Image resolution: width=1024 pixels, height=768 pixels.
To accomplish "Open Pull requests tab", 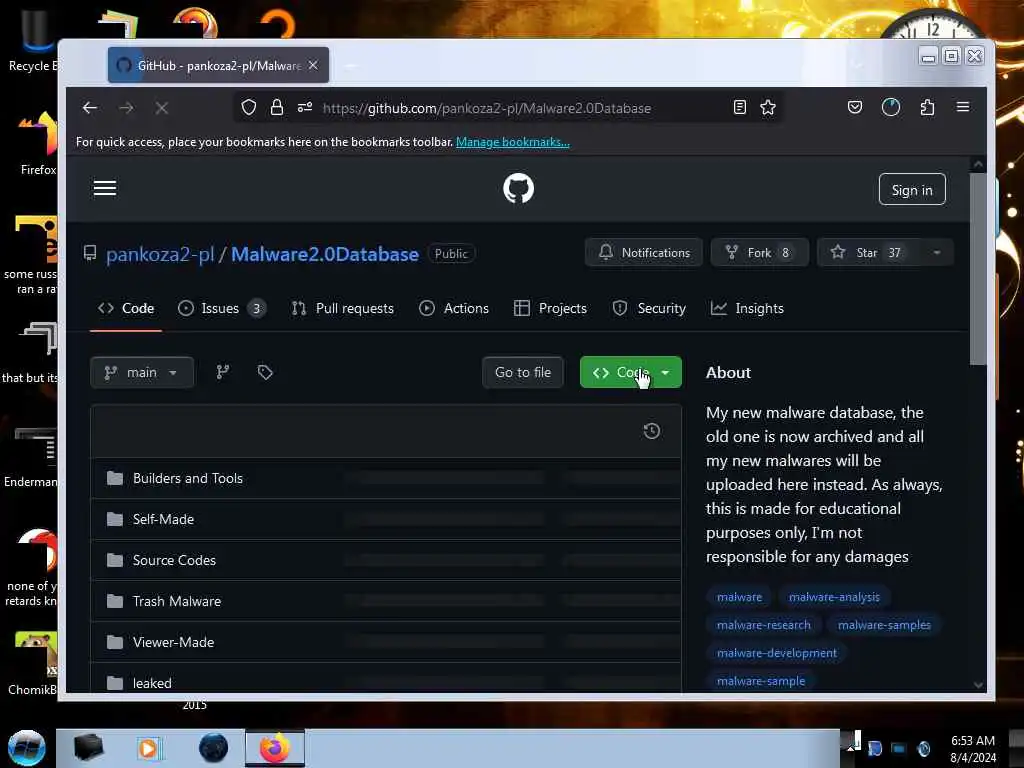I will click(343, 308).
